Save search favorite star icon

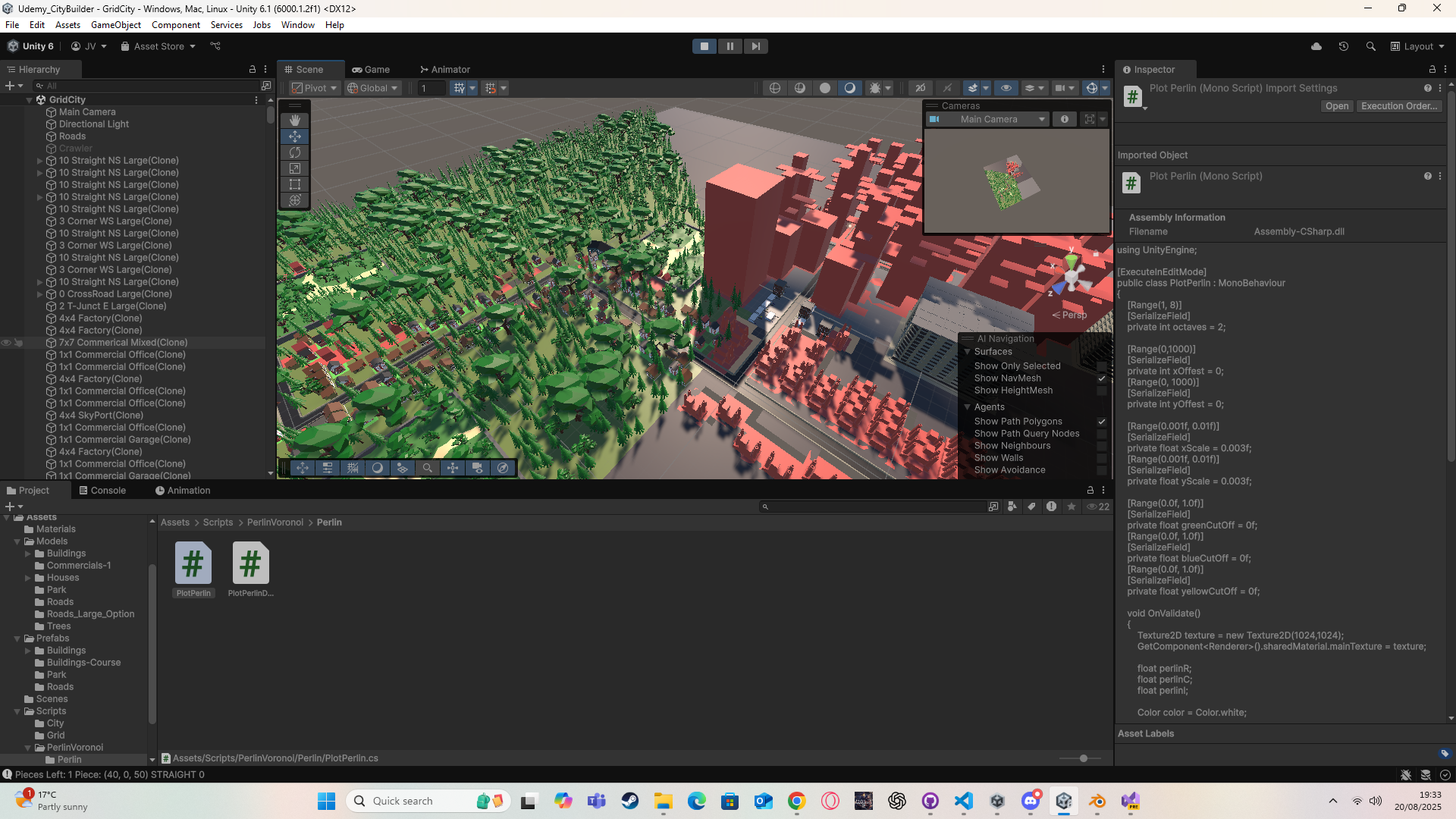coord(1072,507)
